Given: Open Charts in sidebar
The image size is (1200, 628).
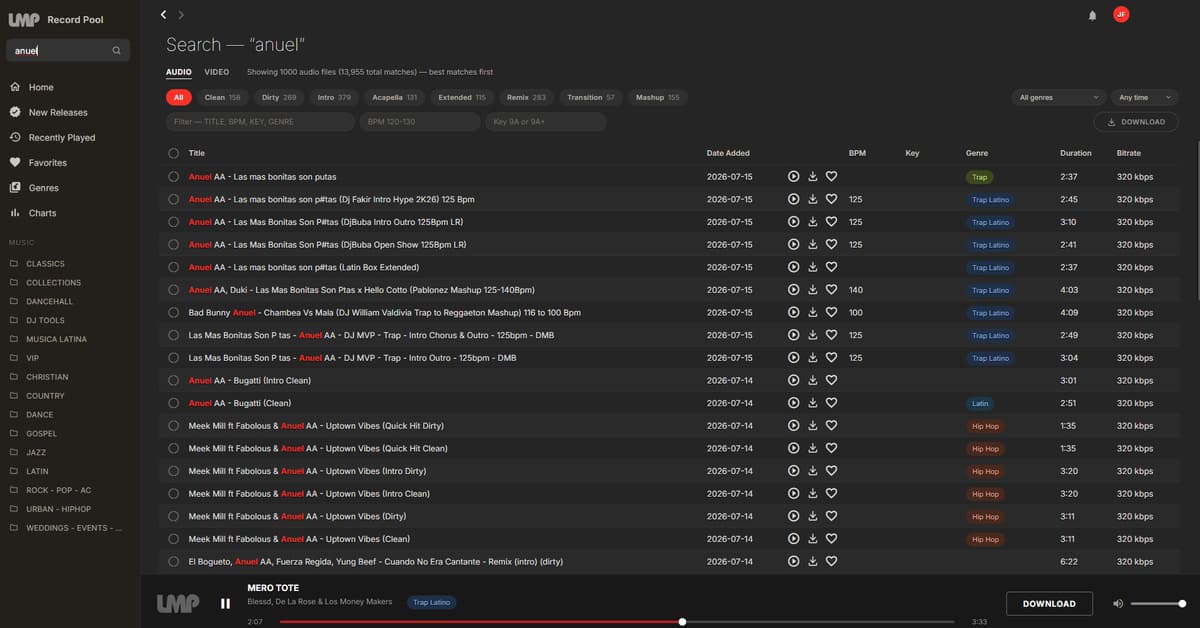Looking at the screenshot, I should point(42,213).
